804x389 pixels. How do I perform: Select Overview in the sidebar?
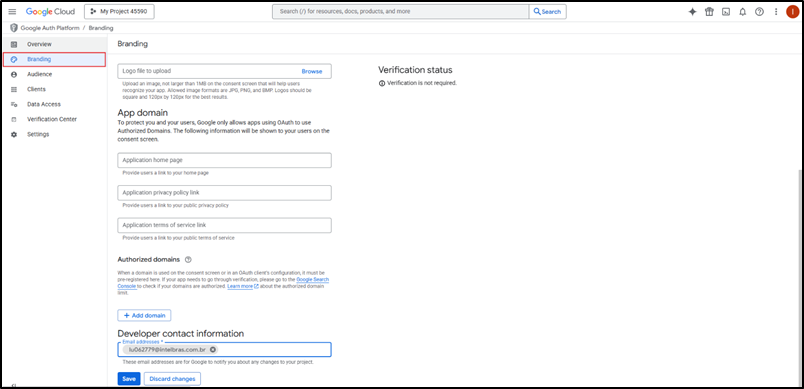click(x=54, y=44)
